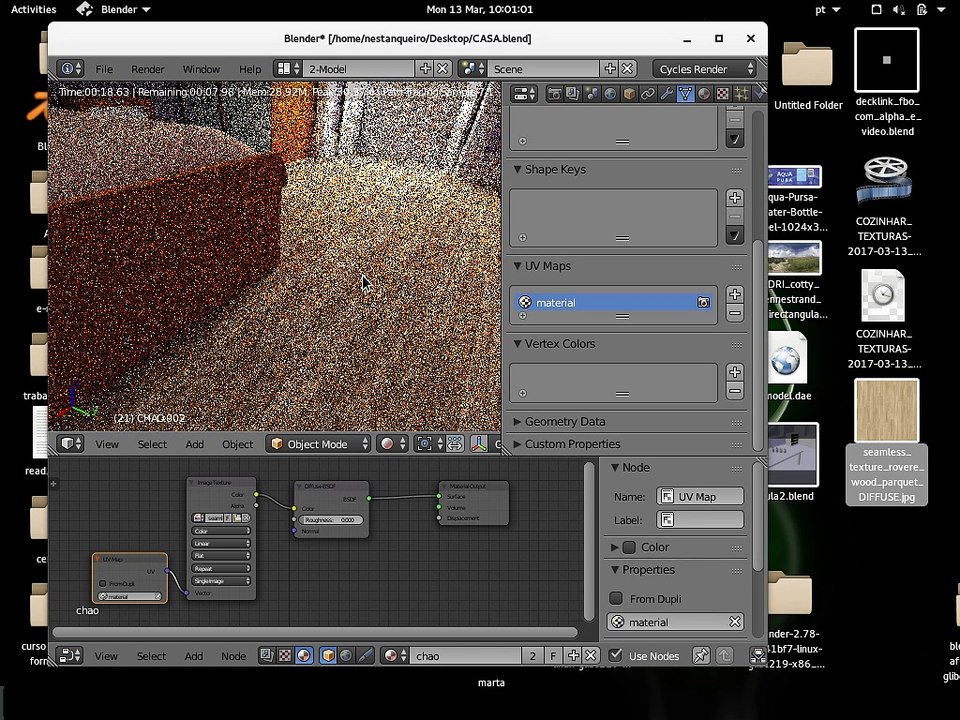This screenshot has height=720, width=960.
Task: Delete the 2-Model screen layout
Action: [443, 69]
